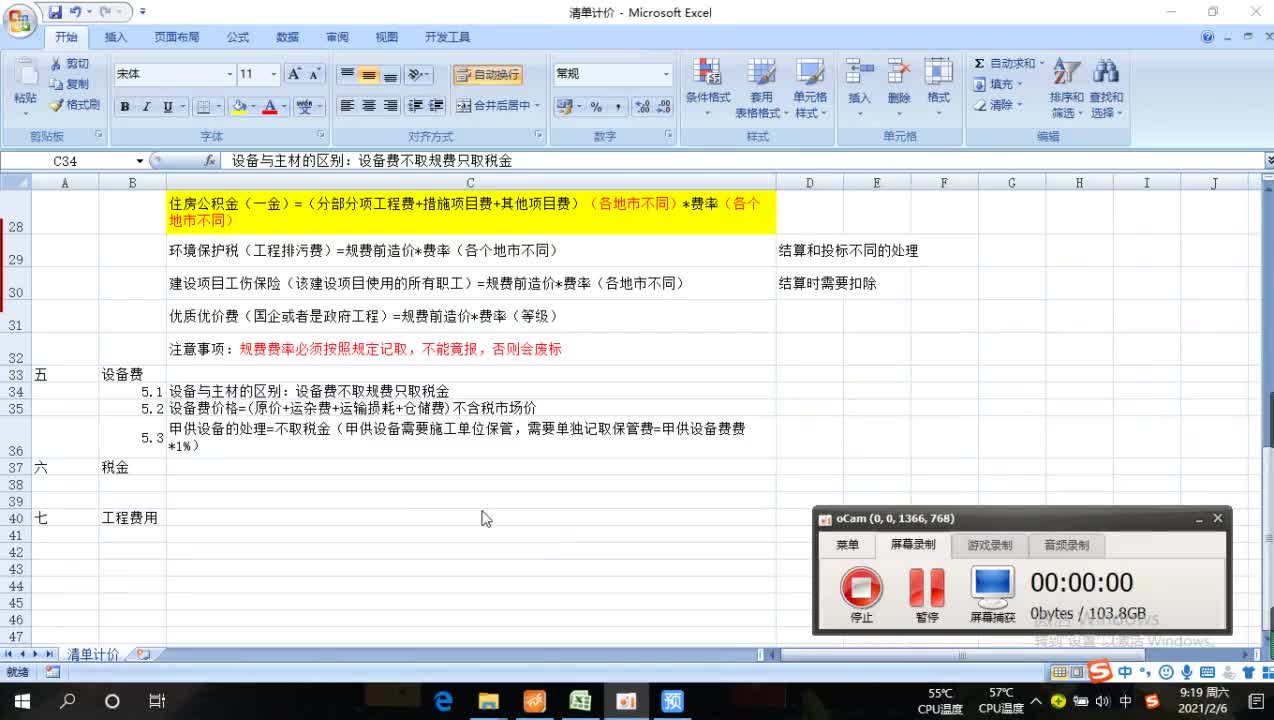Click the insert function fx button
The width and height of the screenshot is (1274, 720).
pyautogui.click(x=210, y=161)
